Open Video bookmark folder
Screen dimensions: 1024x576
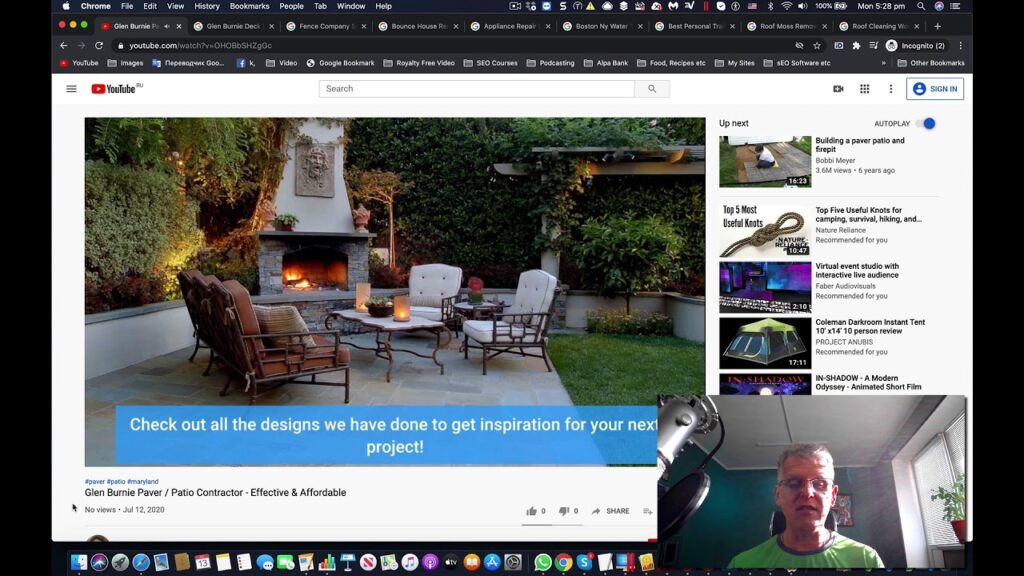tap(281, 63)
